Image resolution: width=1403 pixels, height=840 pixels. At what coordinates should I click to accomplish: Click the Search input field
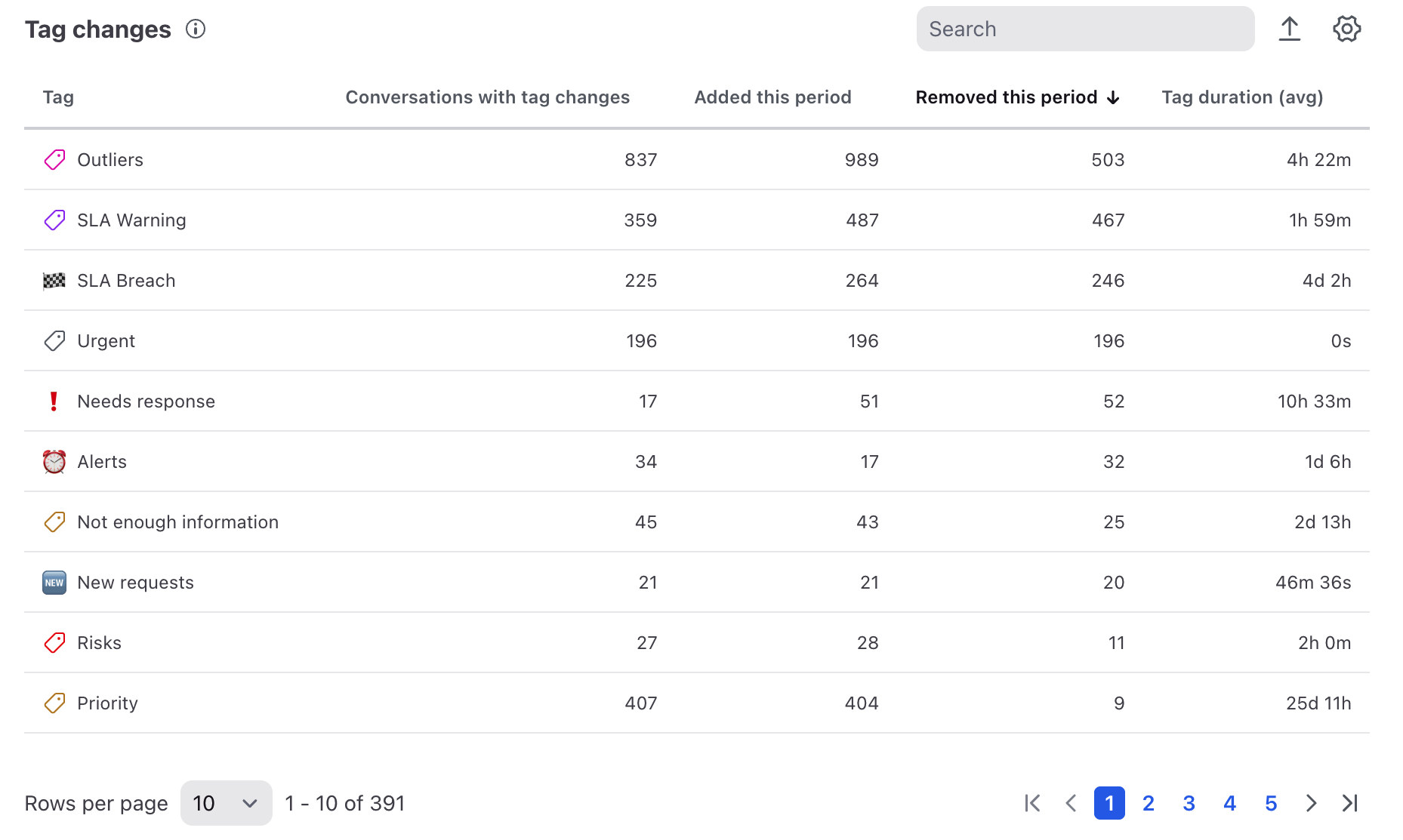tap(1085, 29)
